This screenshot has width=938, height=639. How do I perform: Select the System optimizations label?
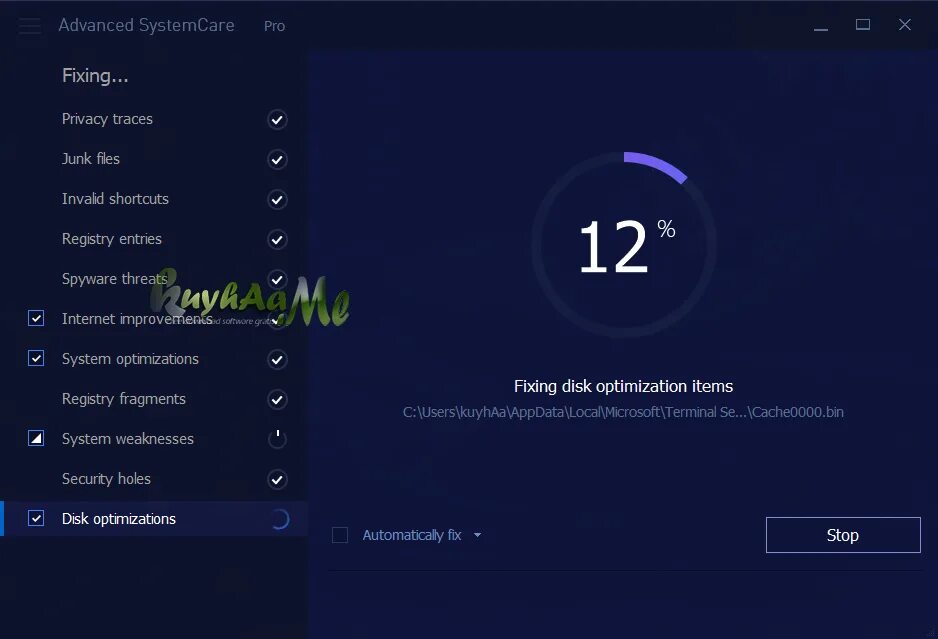click(130, 359)
